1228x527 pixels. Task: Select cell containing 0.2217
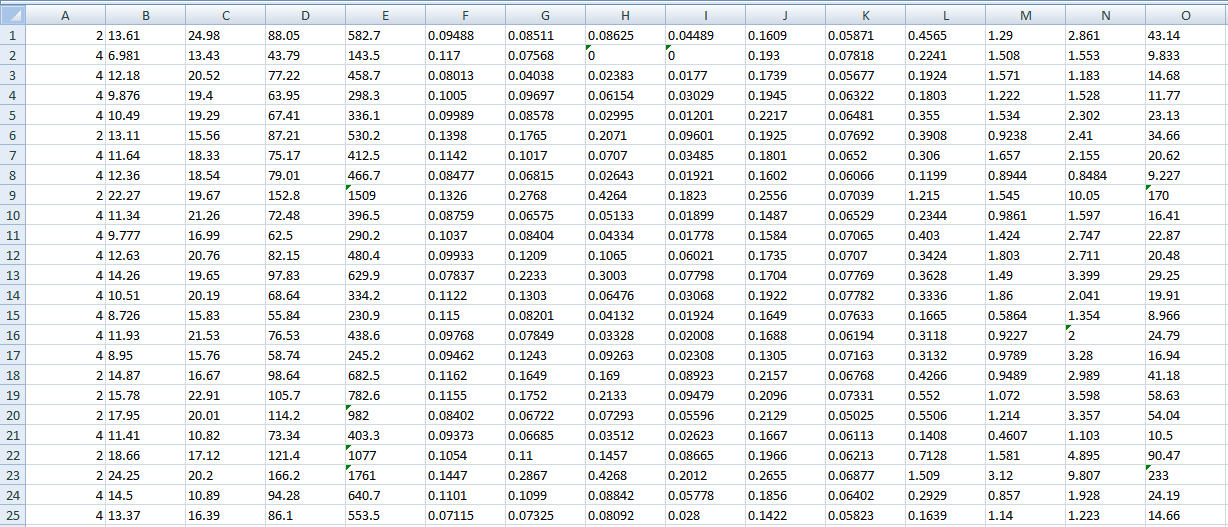(785, 115)
